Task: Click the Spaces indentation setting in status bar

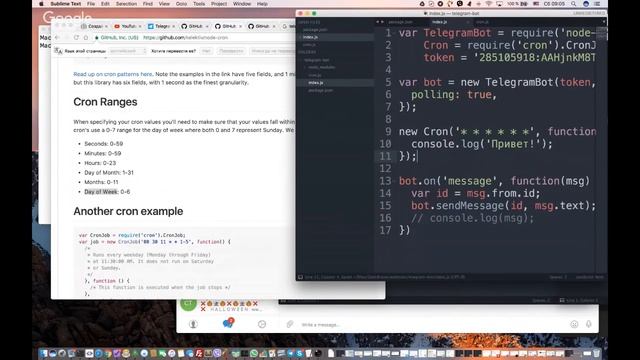Action: point(558,277)
